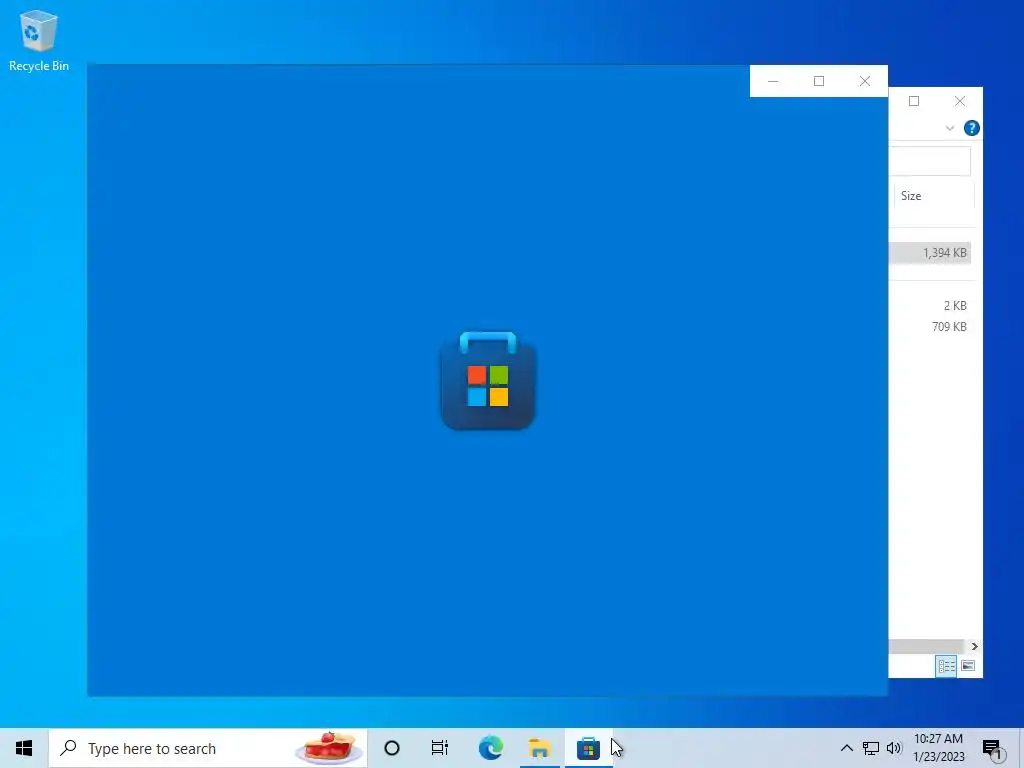The image size is (1024, 768).
Task: Open Cortana from the taskbar circle icon
Action: (392, 748)
